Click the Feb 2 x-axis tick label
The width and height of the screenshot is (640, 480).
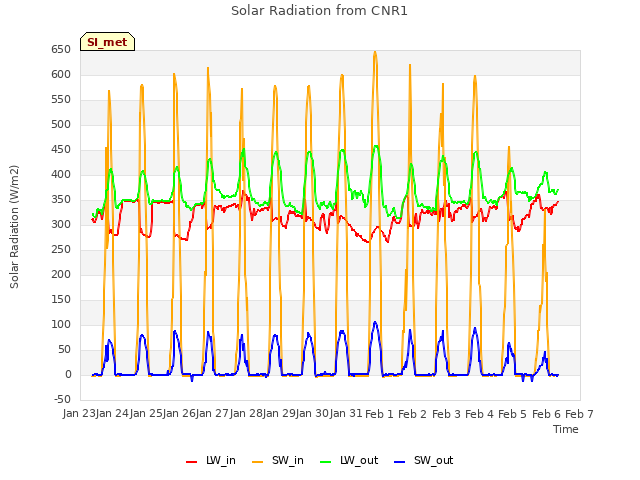pos(413,414)
